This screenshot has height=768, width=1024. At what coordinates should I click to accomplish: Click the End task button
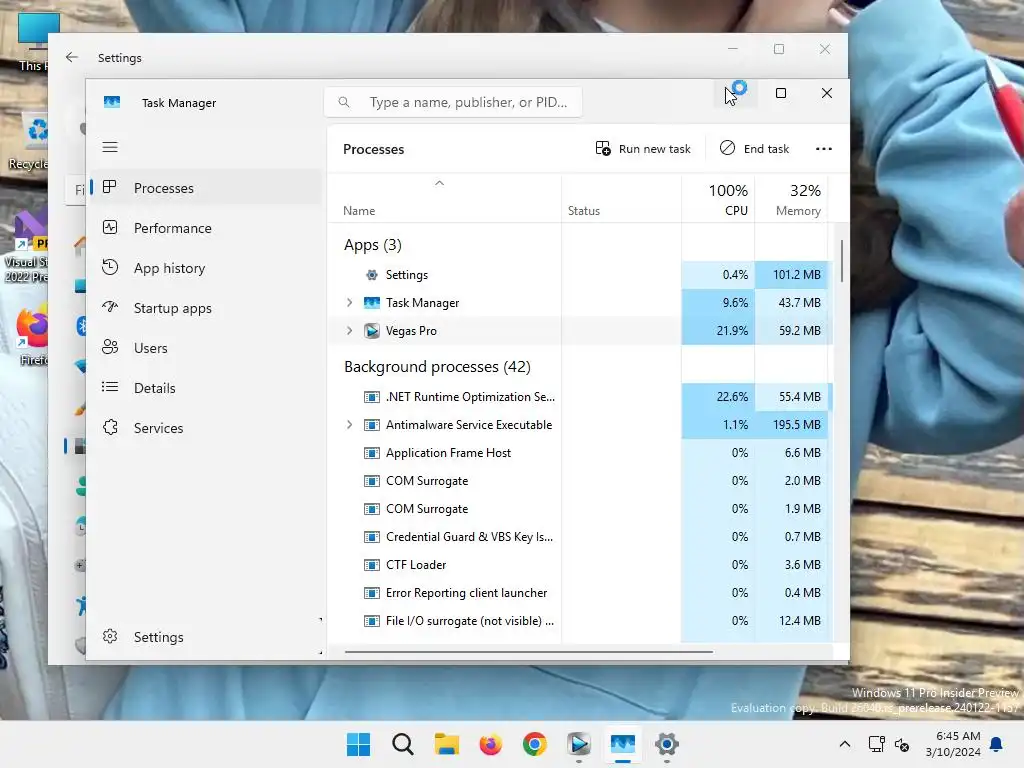pos(754,149)
